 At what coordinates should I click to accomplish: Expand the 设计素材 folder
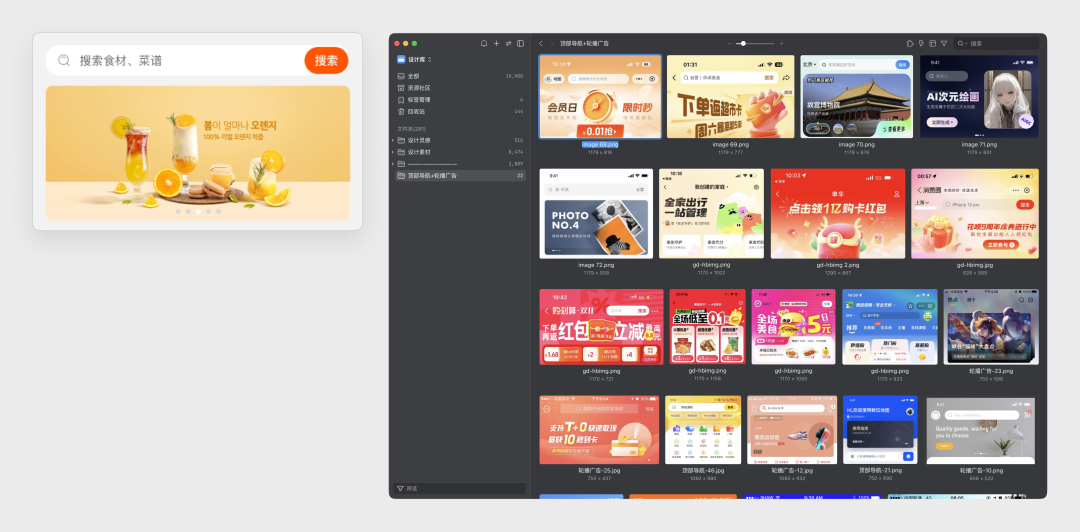(393, 152)
